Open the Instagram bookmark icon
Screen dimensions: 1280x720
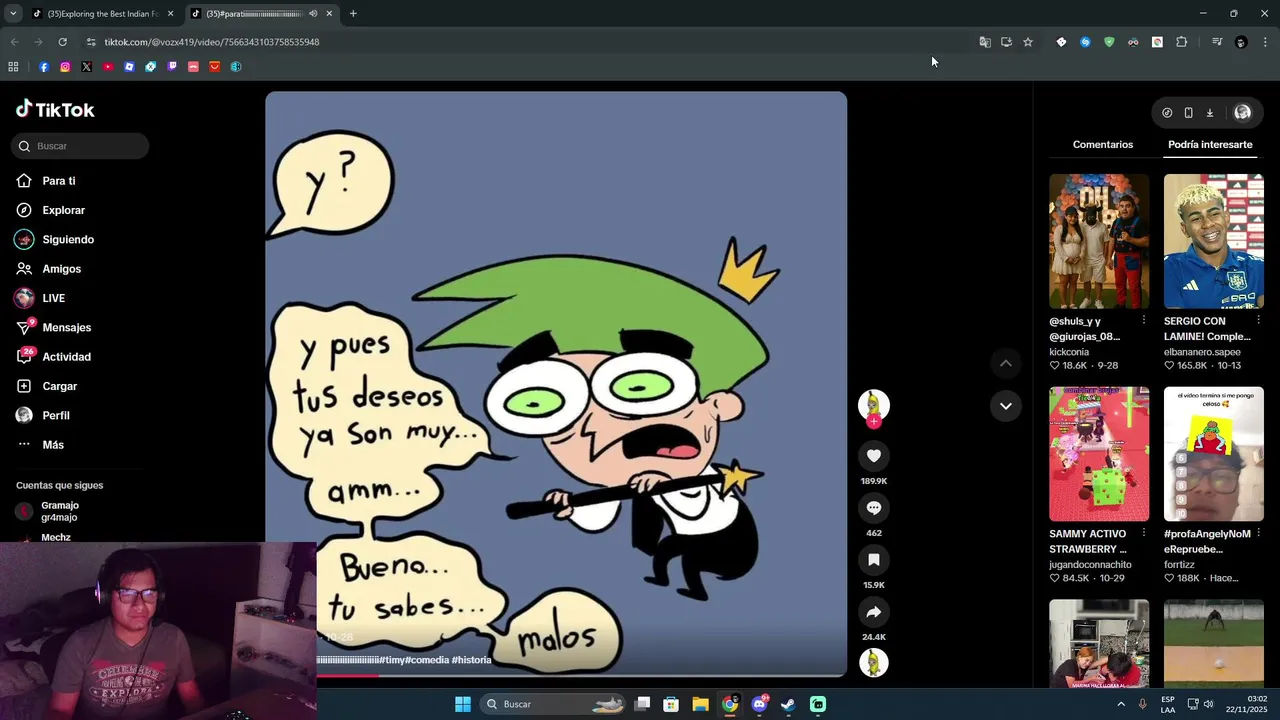pos(65,67)
